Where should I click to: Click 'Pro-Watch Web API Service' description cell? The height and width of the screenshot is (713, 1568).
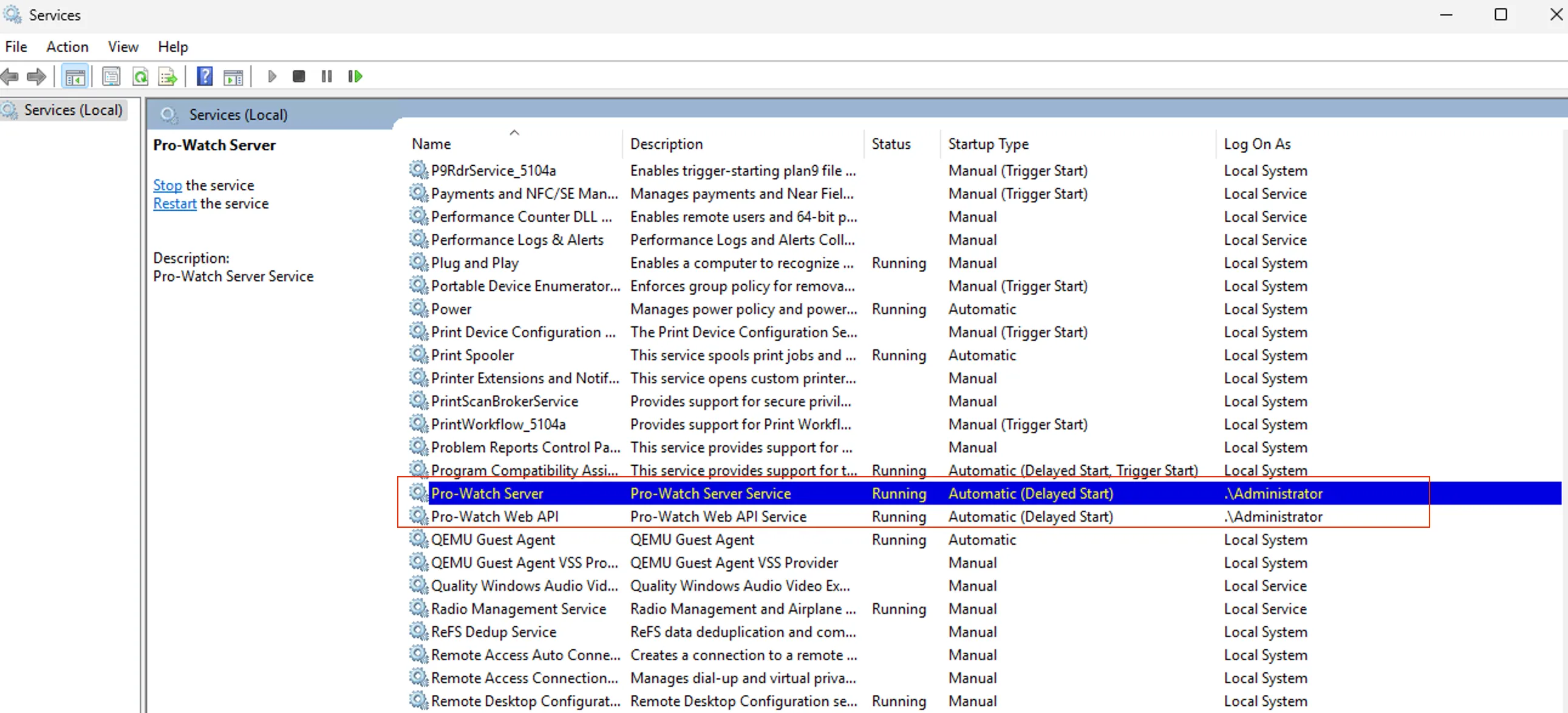point(718,516)
